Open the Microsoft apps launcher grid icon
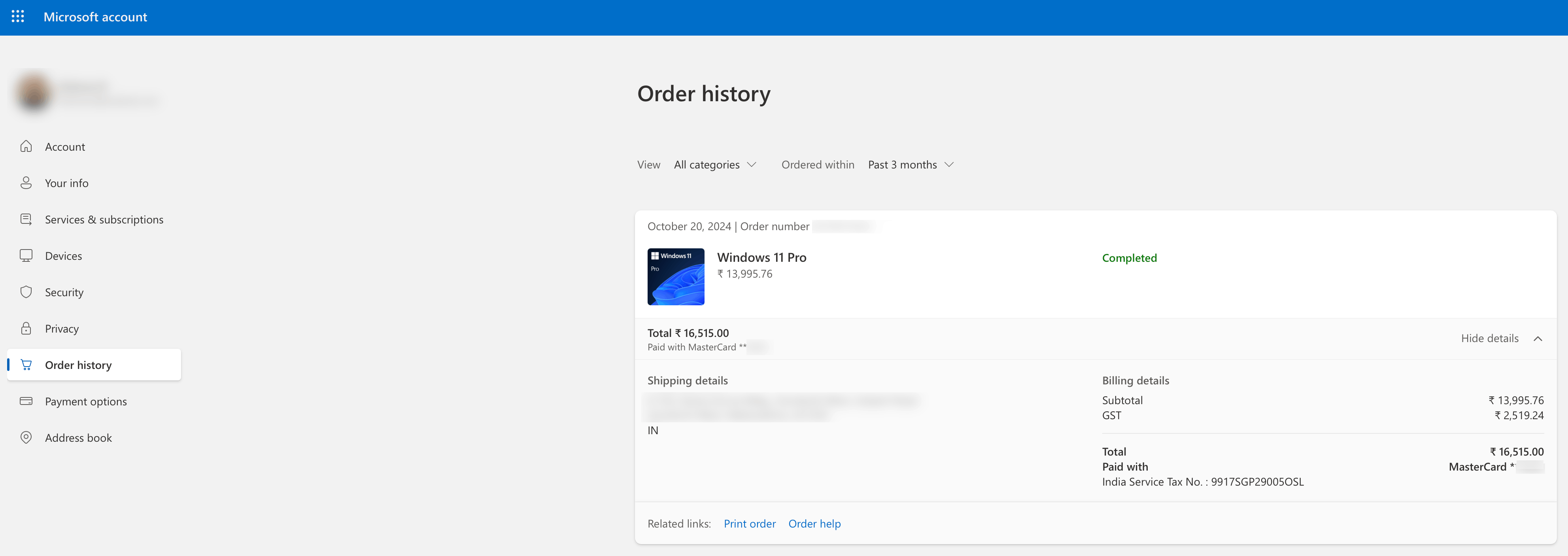 pyautogui.click(x=18, y=17)
